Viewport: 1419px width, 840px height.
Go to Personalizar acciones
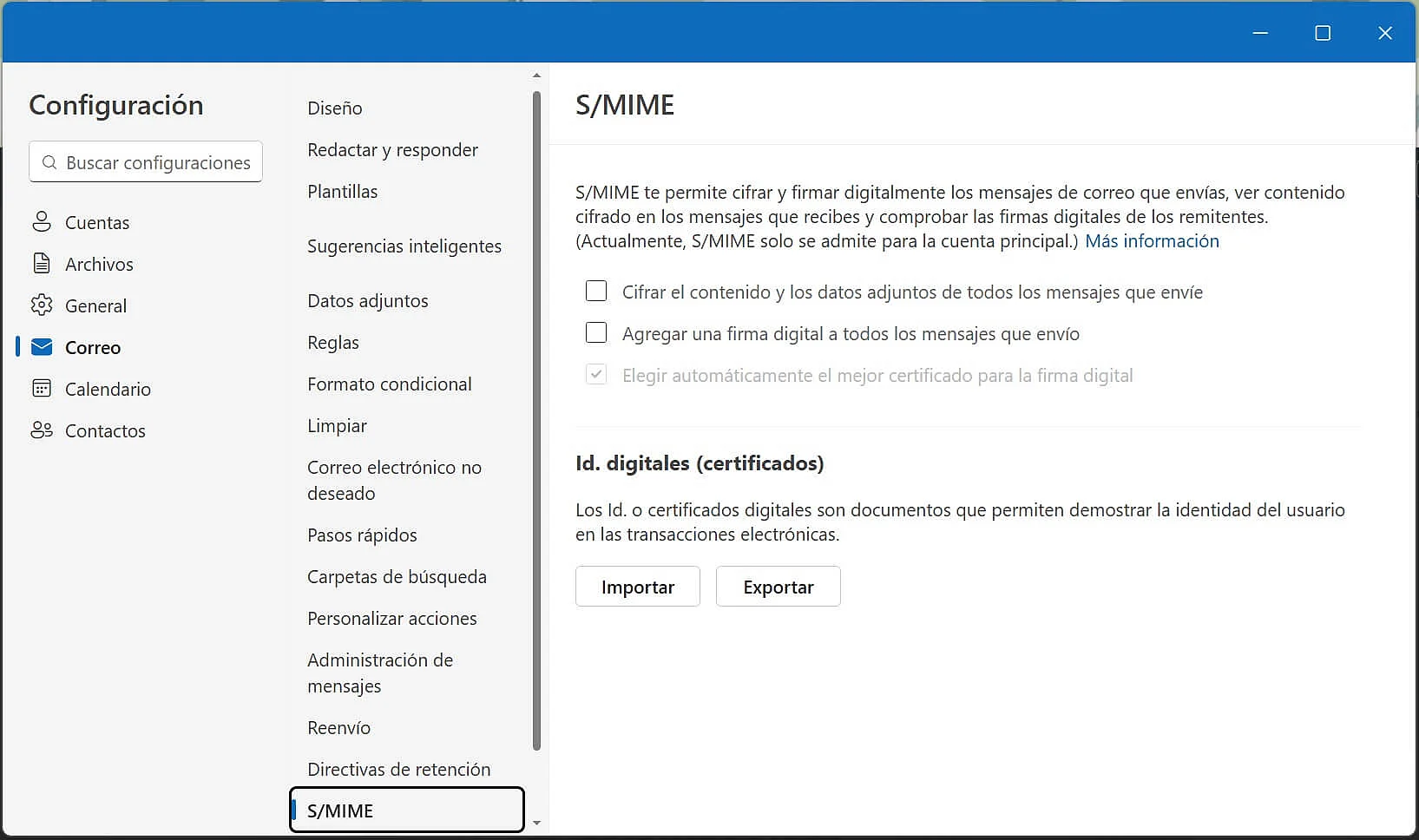(x=392, y=619)
